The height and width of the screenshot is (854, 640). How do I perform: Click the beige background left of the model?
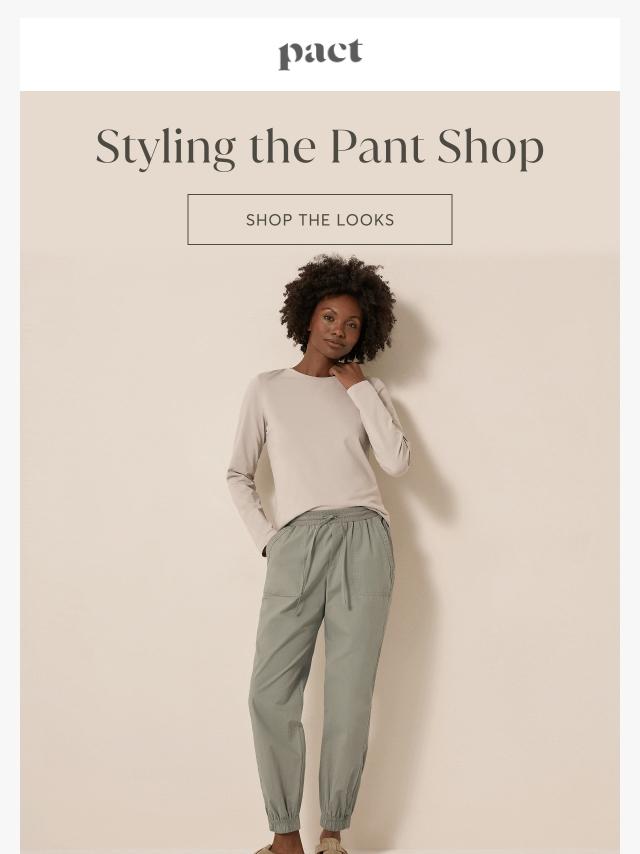[x=125, y=545]
